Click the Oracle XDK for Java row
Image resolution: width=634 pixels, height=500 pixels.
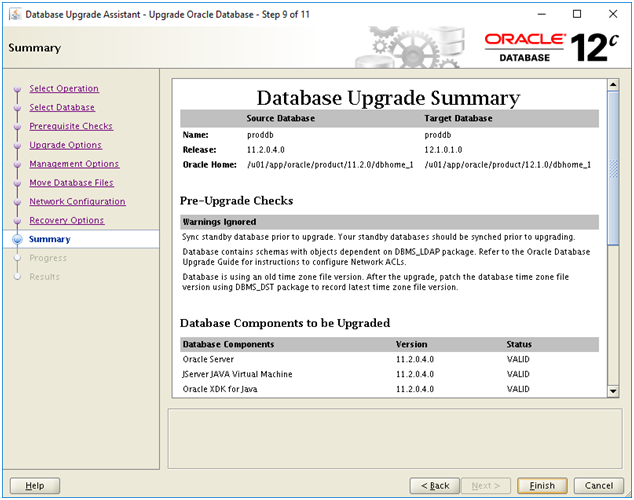[389, 389]
